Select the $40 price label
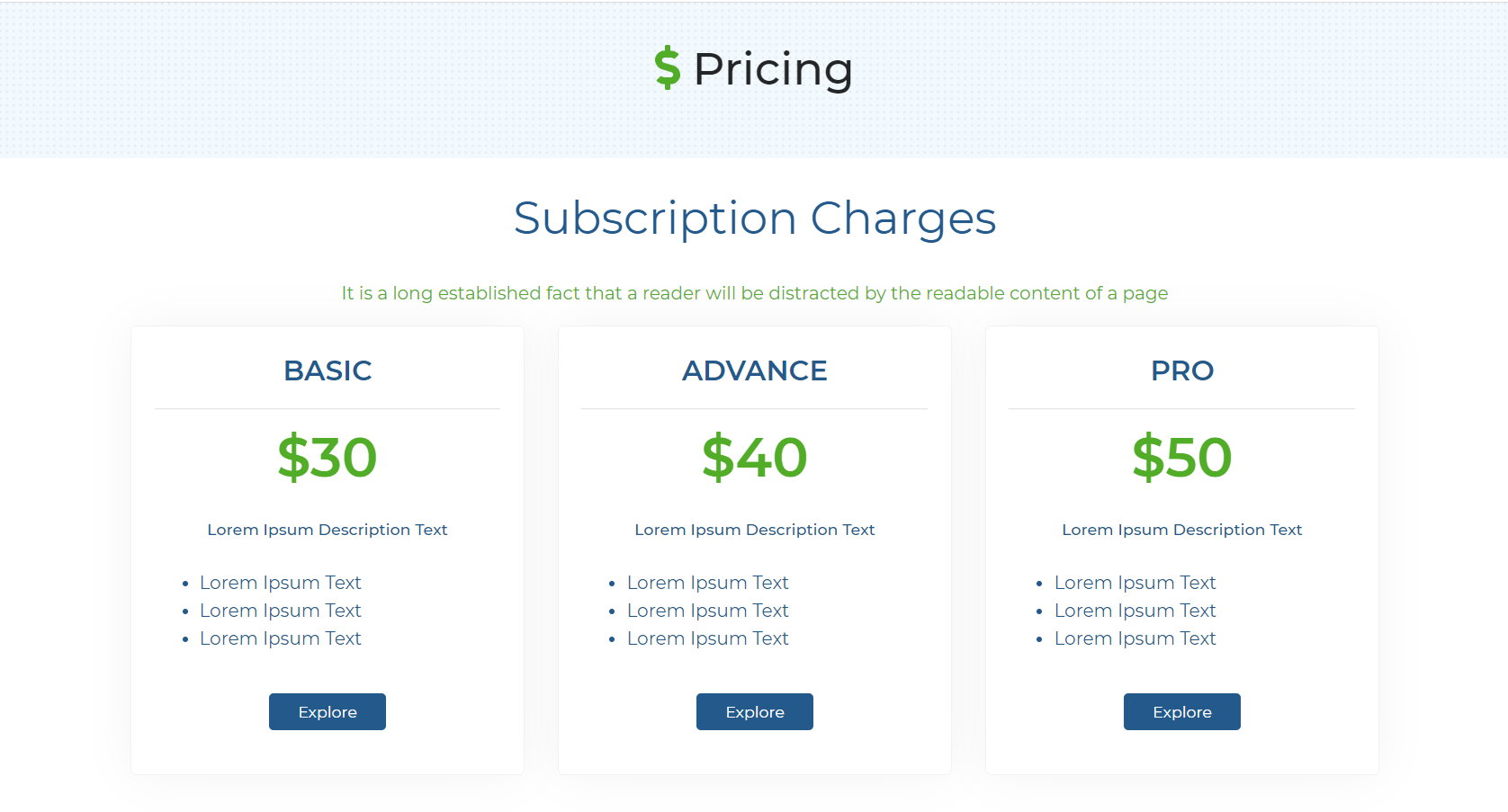The image size is (1508, 812). click(x=754, y=457)
